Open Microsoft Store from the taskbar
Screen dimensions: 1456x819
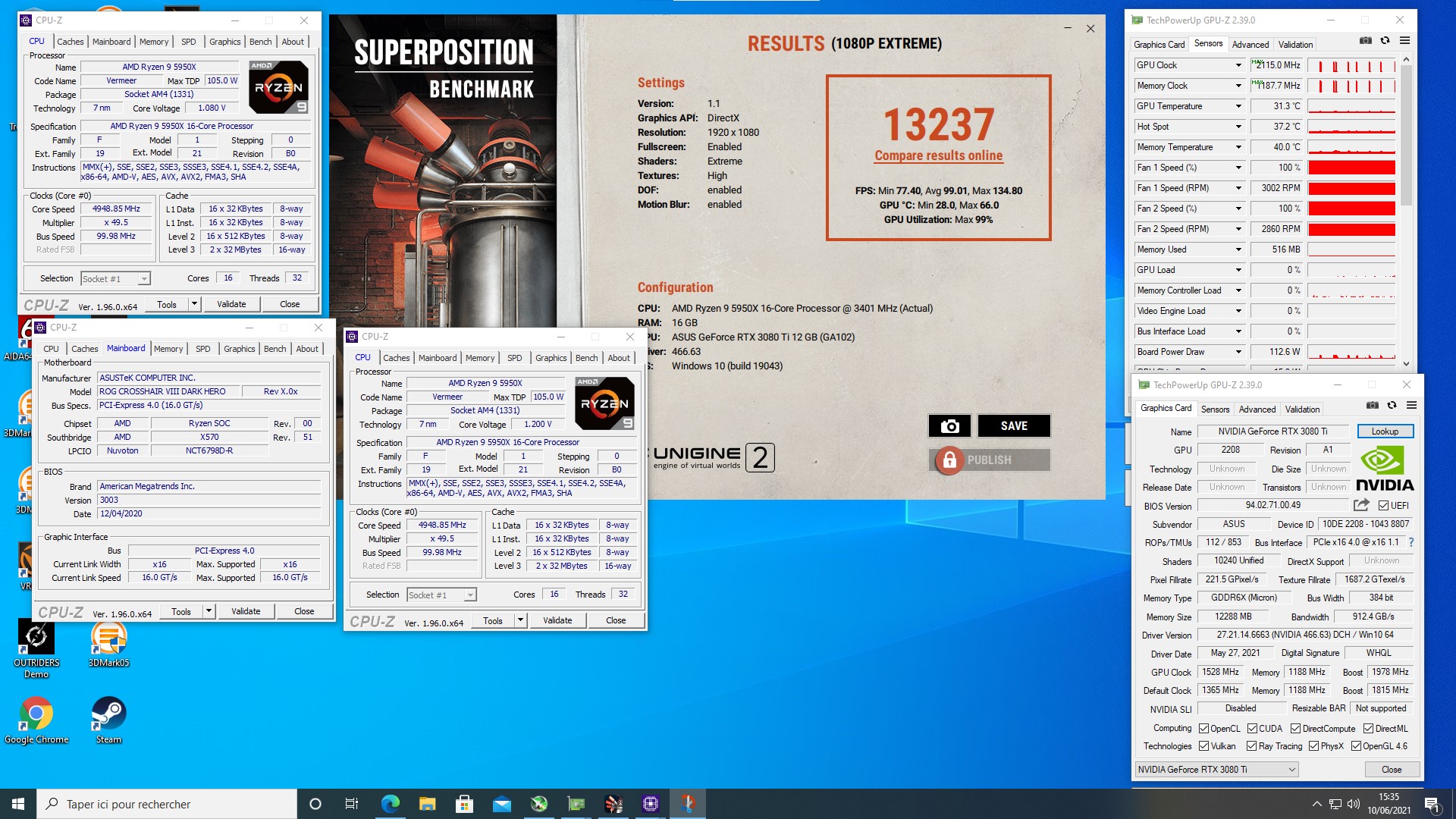464,804
